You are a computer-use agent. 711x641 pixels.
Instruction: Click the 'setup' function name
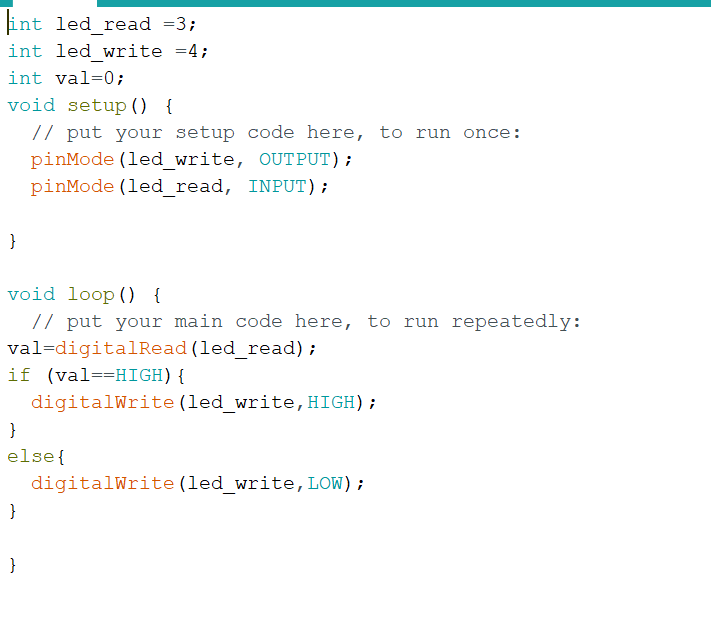[96, 105]
